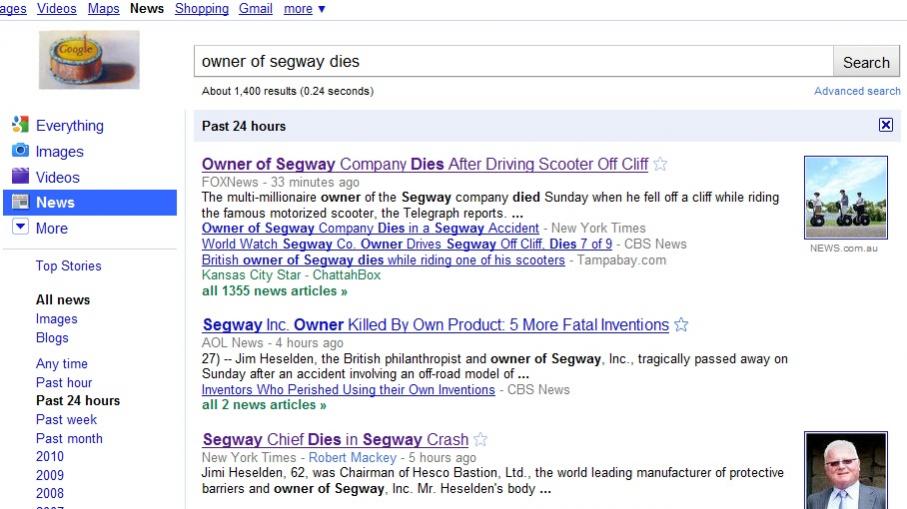
Task: Open the Shopping tab in top bar
Action: click(201, 8)
